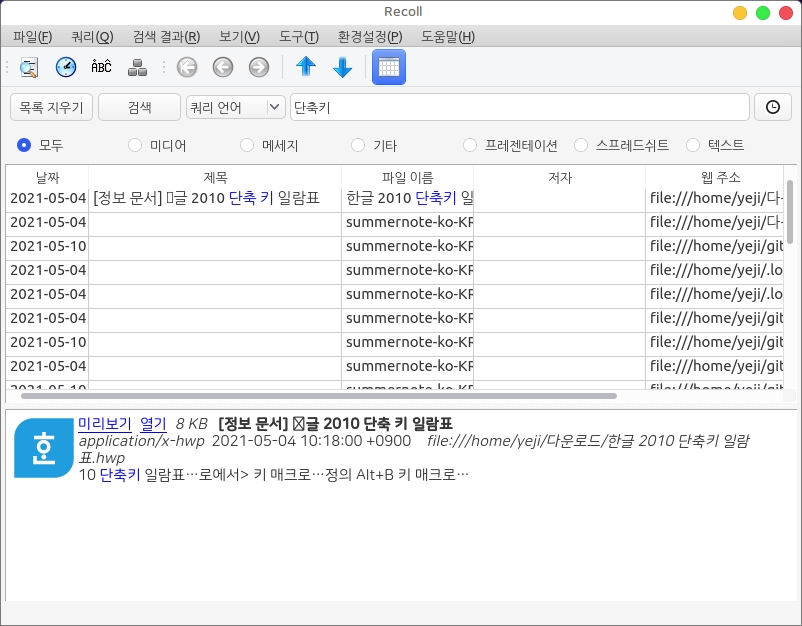
Task: Toggle the result table view icon
Action: click(388, 67)
